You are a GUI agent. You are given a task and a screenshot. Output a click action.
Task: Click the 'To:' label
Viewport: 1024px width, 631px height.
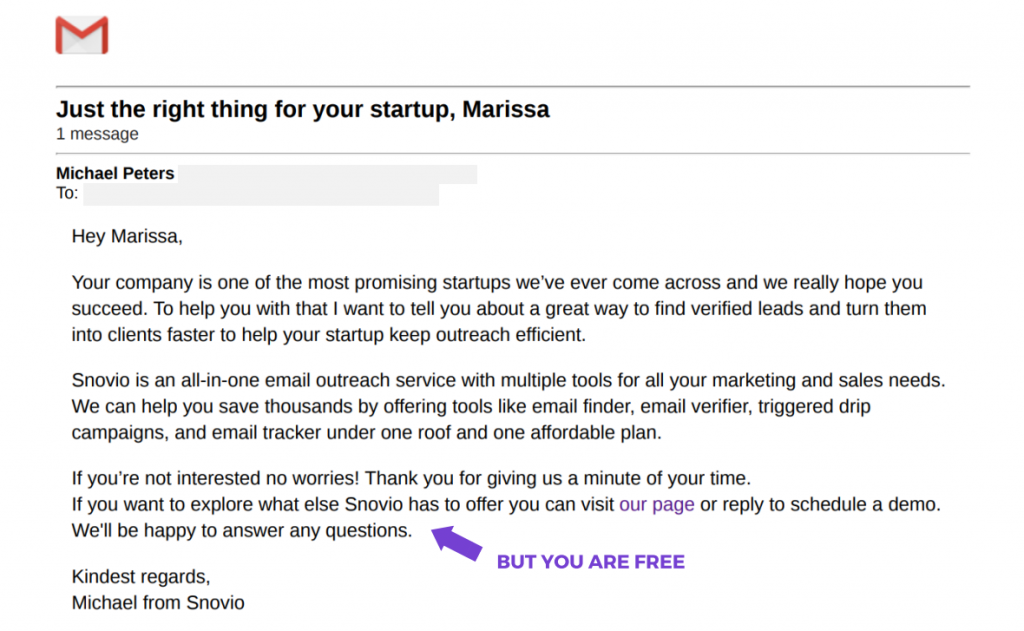67,193
